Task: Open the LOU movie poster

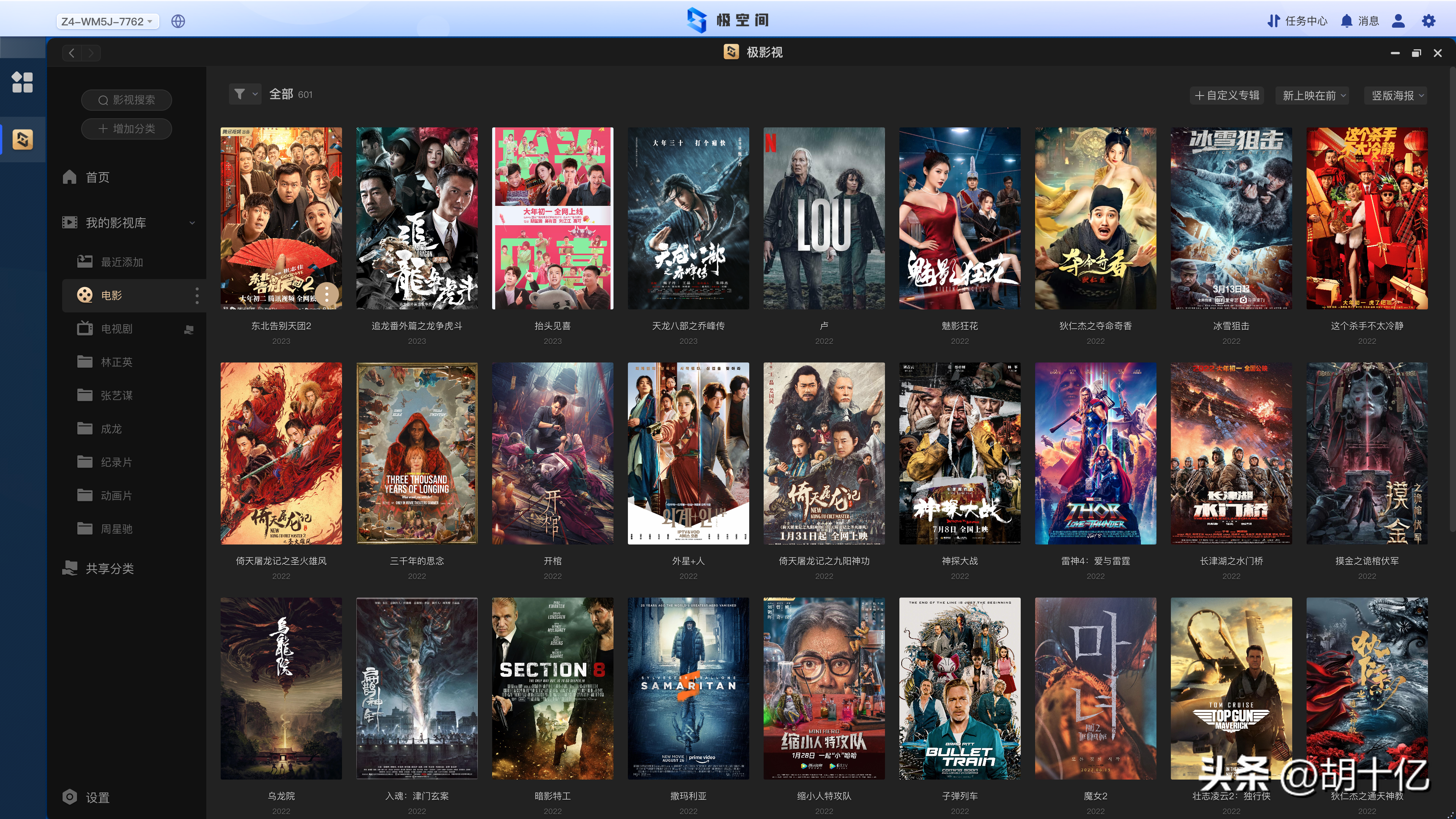Action: pyautogui.click(x=824, y=218)
